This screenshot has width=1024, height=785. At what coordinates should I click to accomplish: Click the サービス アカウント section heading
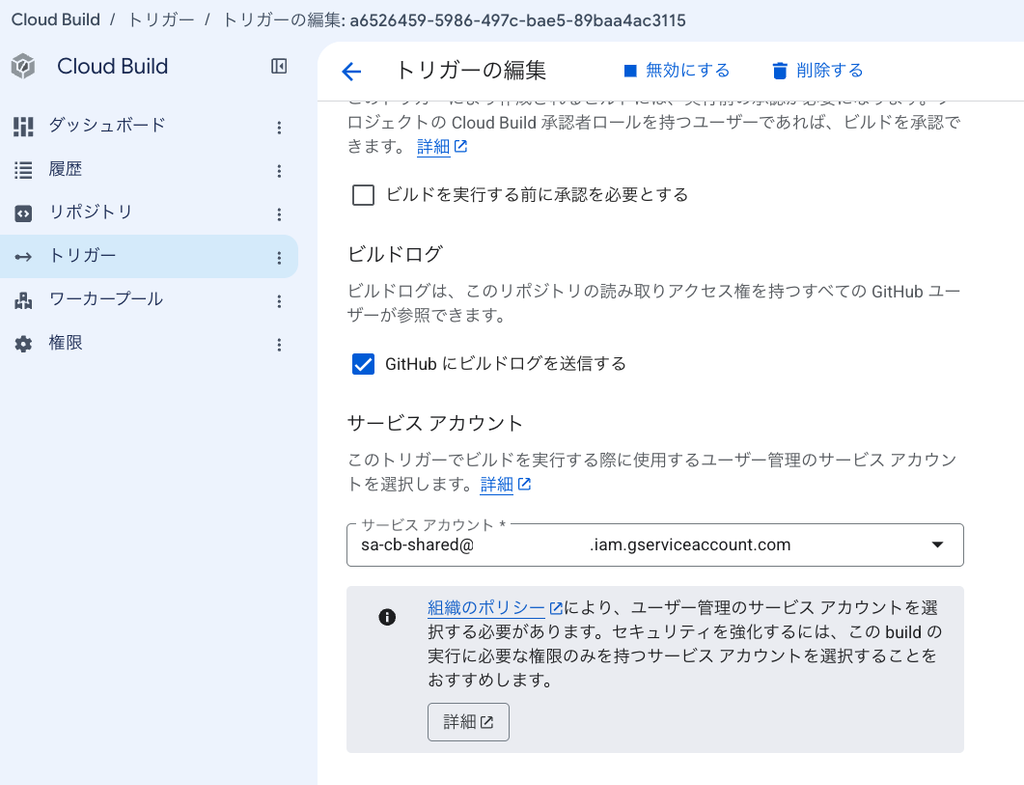point(435,423)
